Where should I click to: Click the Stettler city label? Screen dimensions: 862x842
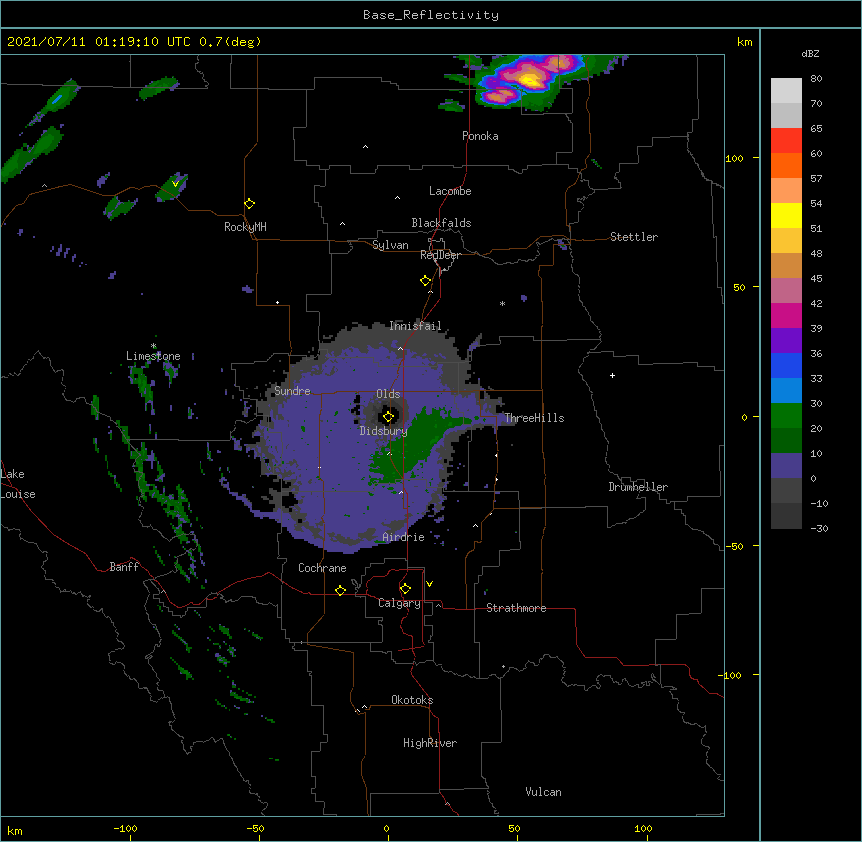634,237
